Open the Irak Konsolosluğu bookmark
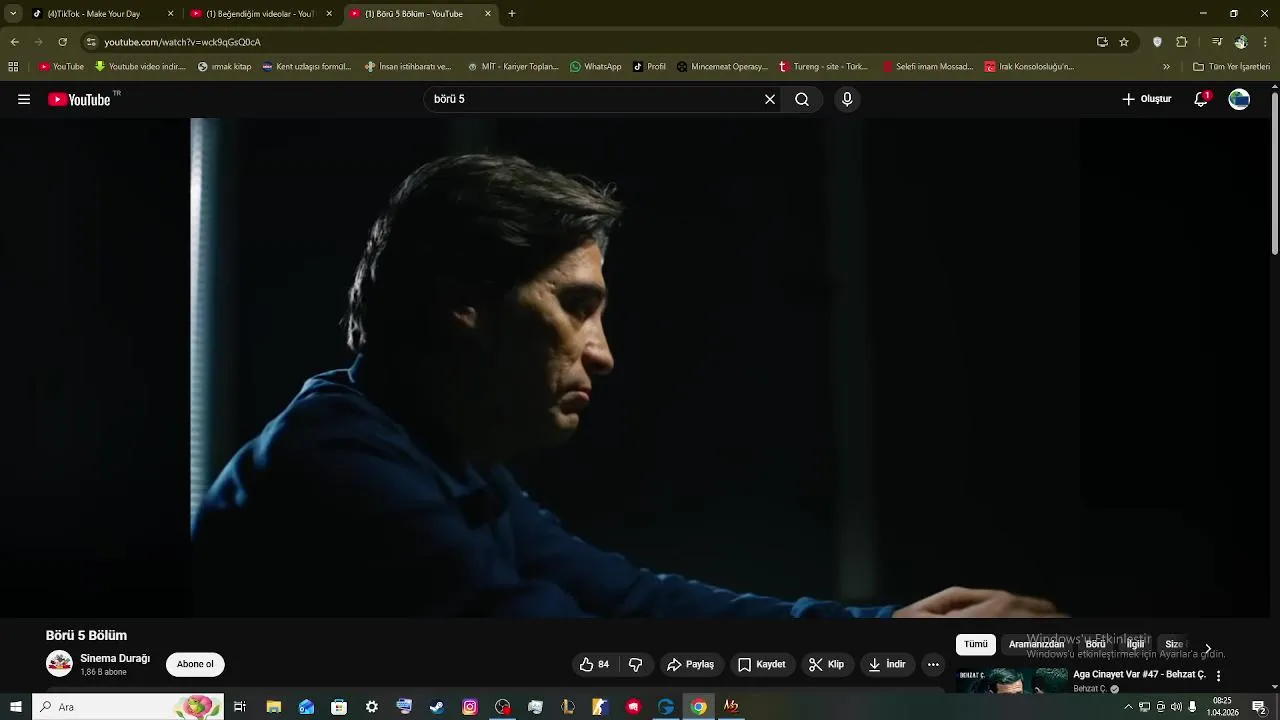 point(1029,67)
